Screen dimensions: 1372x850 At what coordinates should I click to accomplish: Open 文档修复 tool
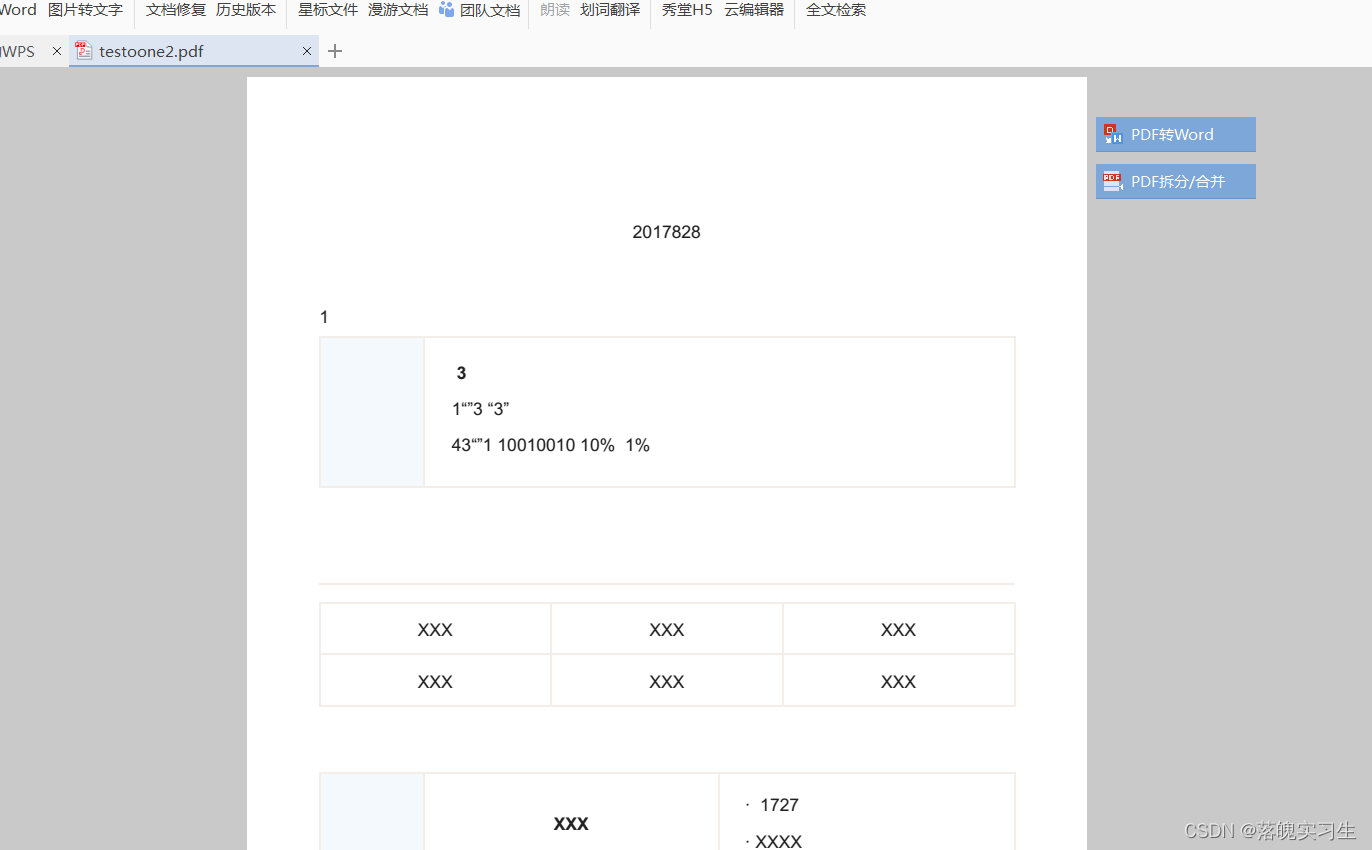pos(175,10)
